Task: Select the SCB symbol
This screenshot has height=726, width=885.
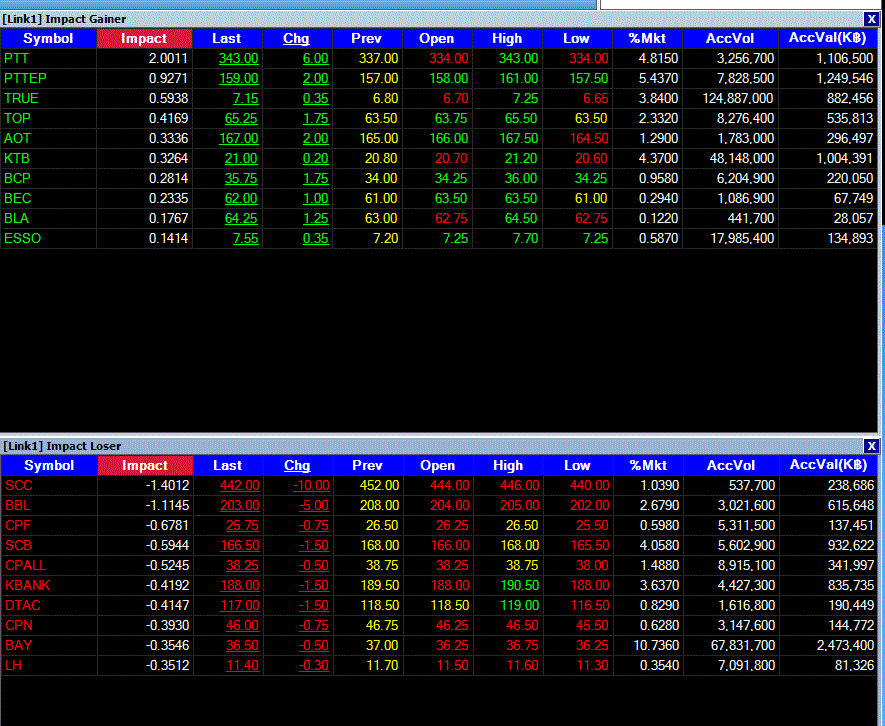Action: [x=19, y=545]
